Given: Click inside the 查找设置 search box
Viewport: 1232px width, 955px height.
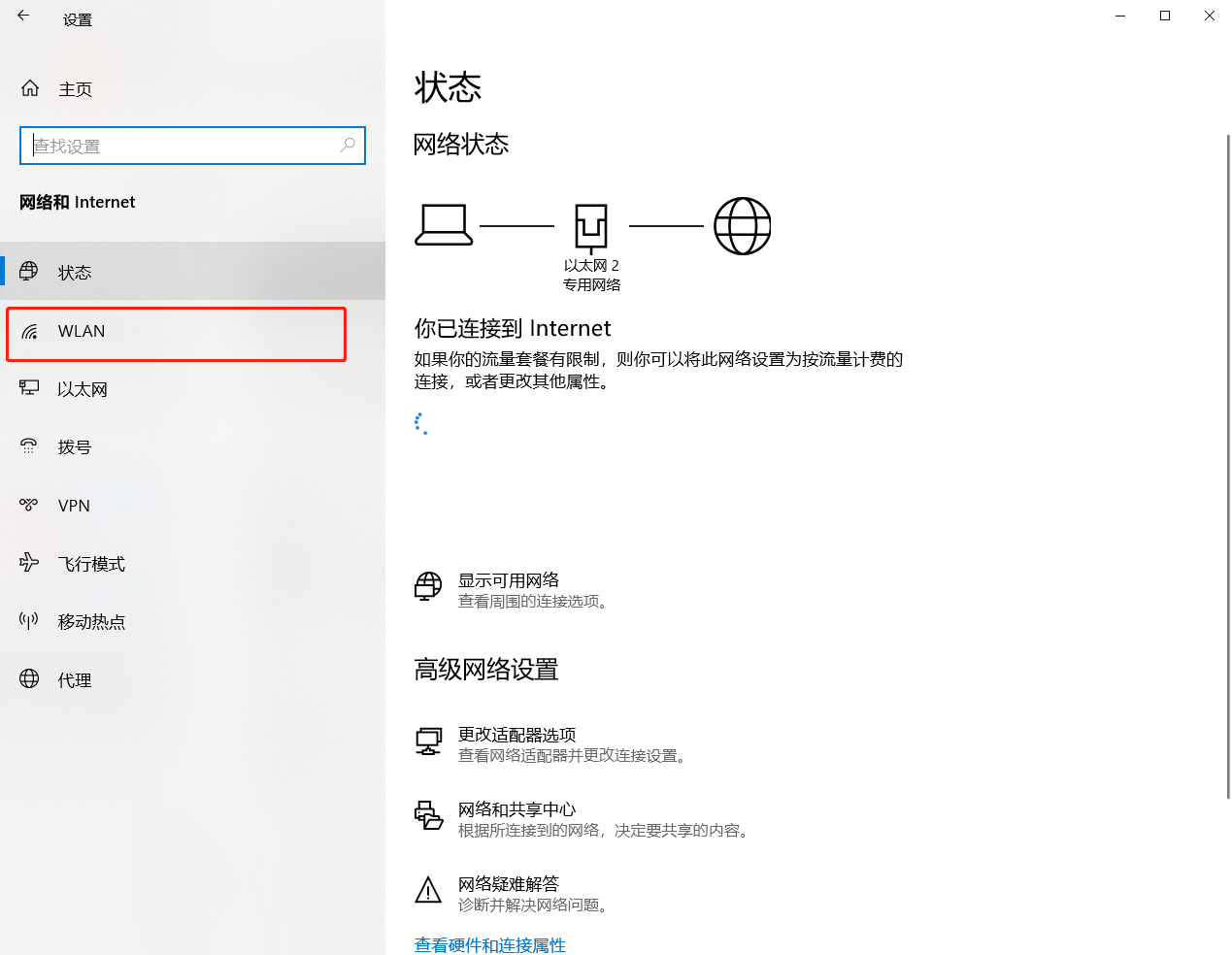Looking at the screenshot, I should click(x=192, y=146).
